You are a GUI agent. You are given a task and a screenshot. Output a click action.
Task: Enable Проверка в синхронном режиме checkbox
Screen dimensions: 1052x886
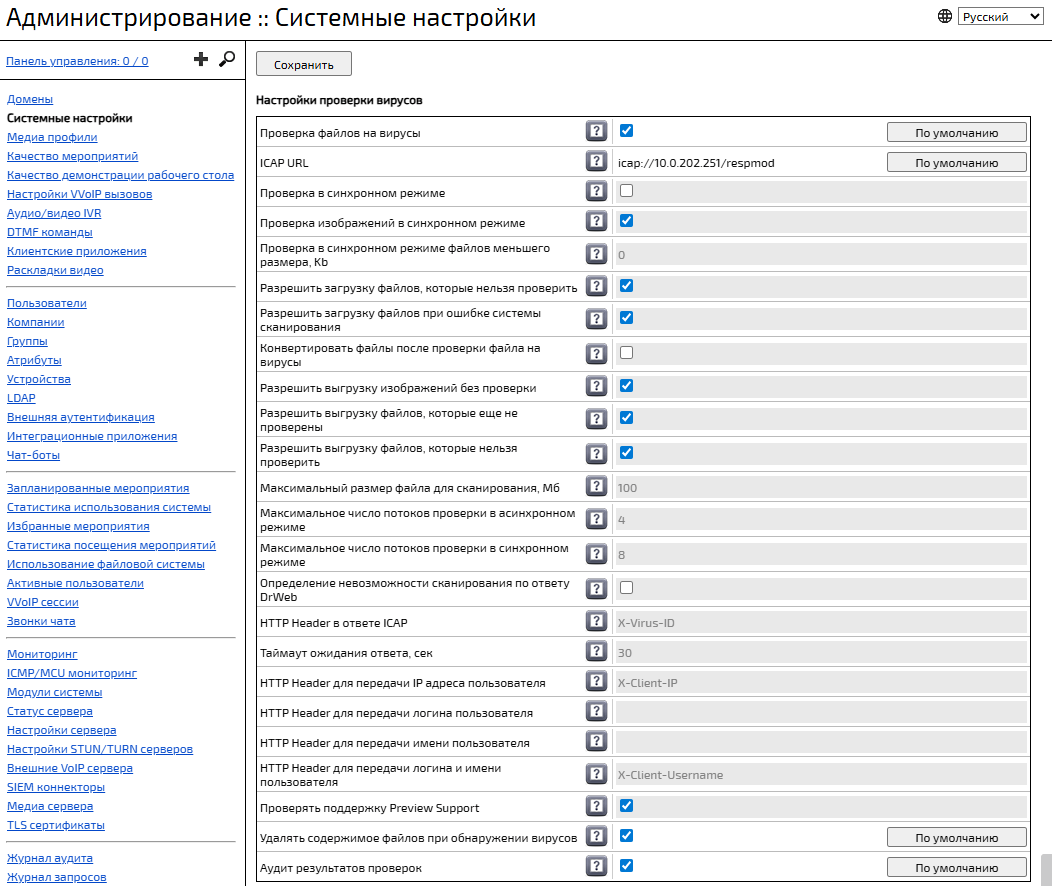click(626, 191)
